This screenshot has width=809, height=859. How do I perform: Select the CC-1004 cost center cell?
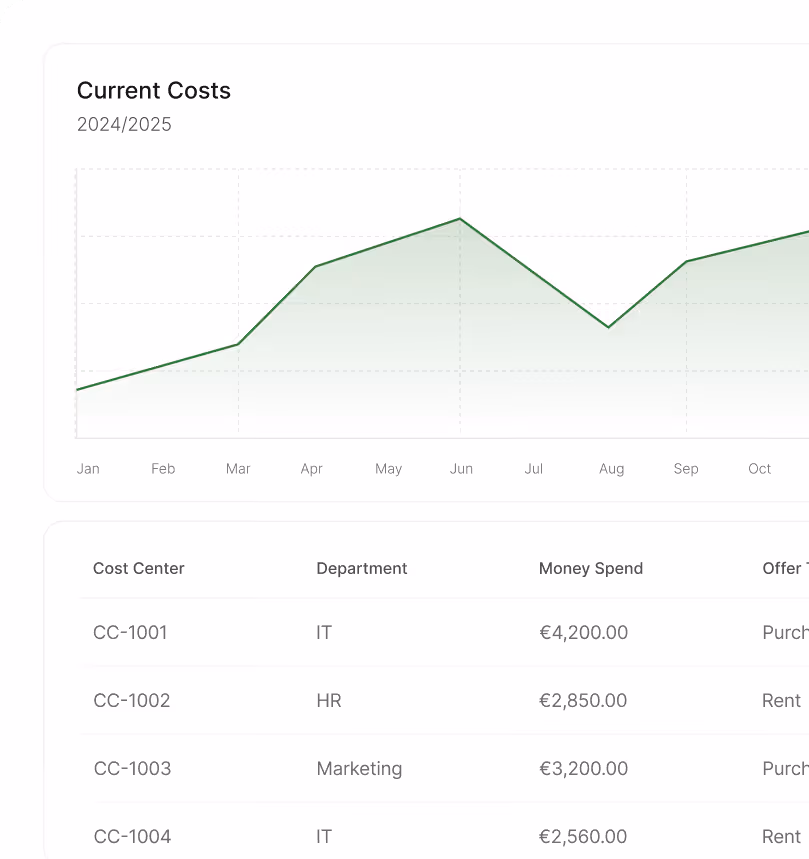[x=133, y=837]
